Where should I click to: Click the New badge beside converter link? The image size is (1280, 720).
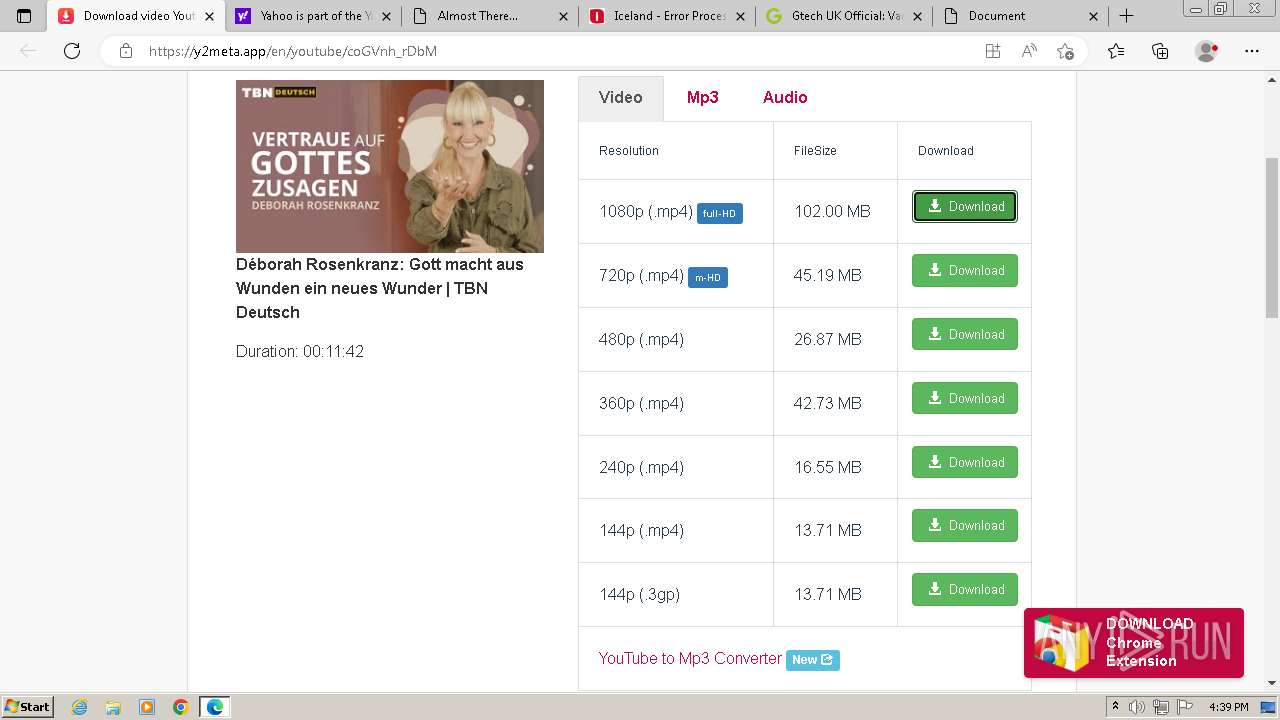coord(813,659)
